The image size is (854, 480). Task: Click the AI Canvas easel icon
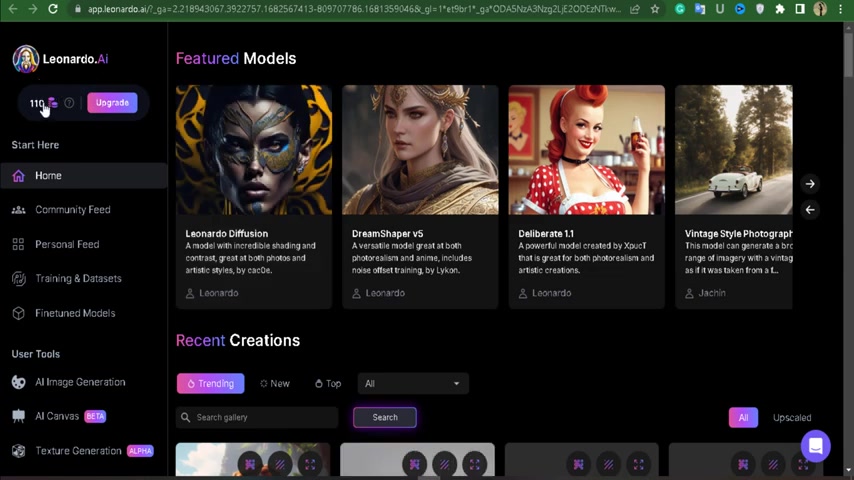coord(19,416)
